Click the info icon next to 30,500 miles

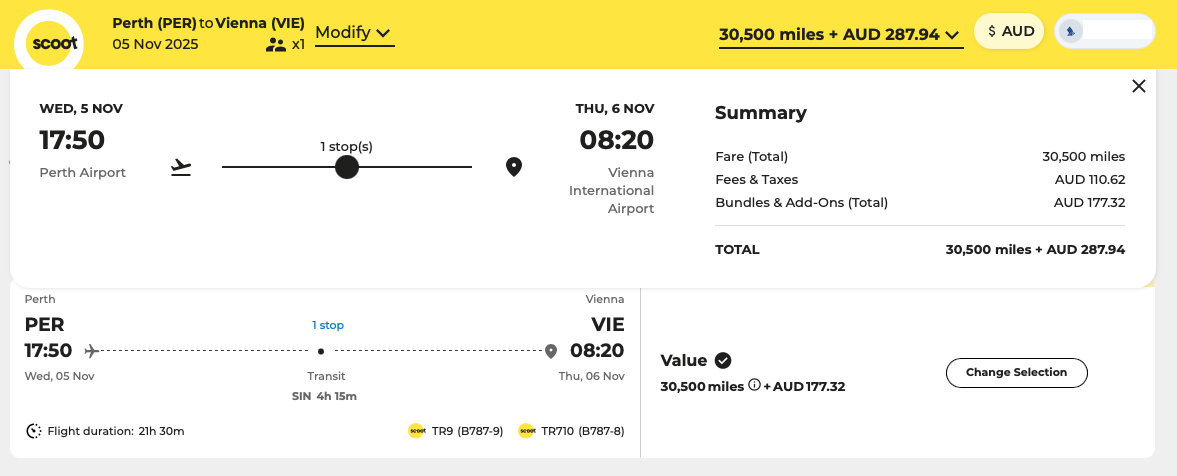(754, 386)
